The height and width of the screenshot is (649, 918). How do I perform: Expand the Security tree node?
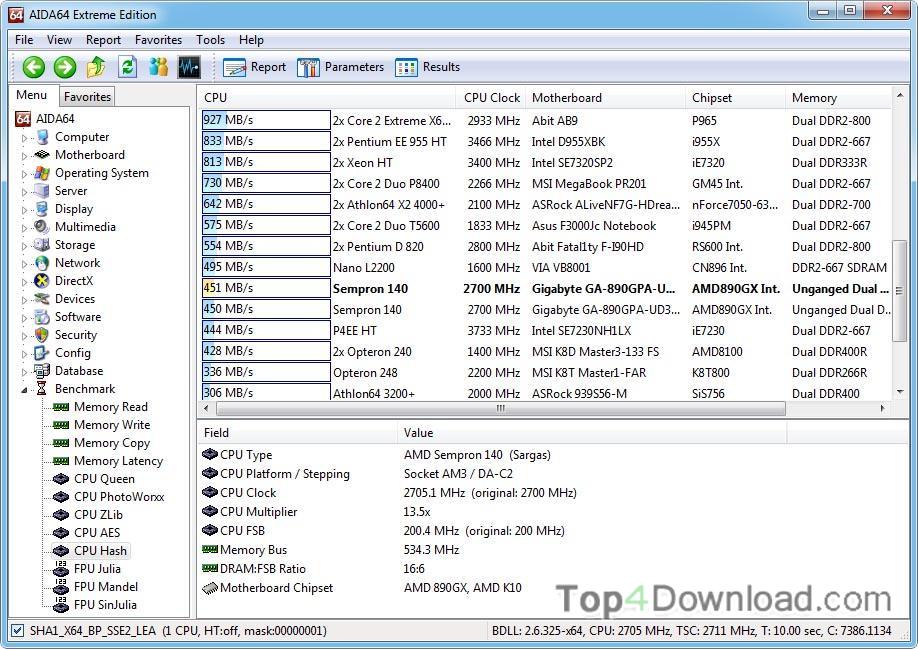pos(24,336)
